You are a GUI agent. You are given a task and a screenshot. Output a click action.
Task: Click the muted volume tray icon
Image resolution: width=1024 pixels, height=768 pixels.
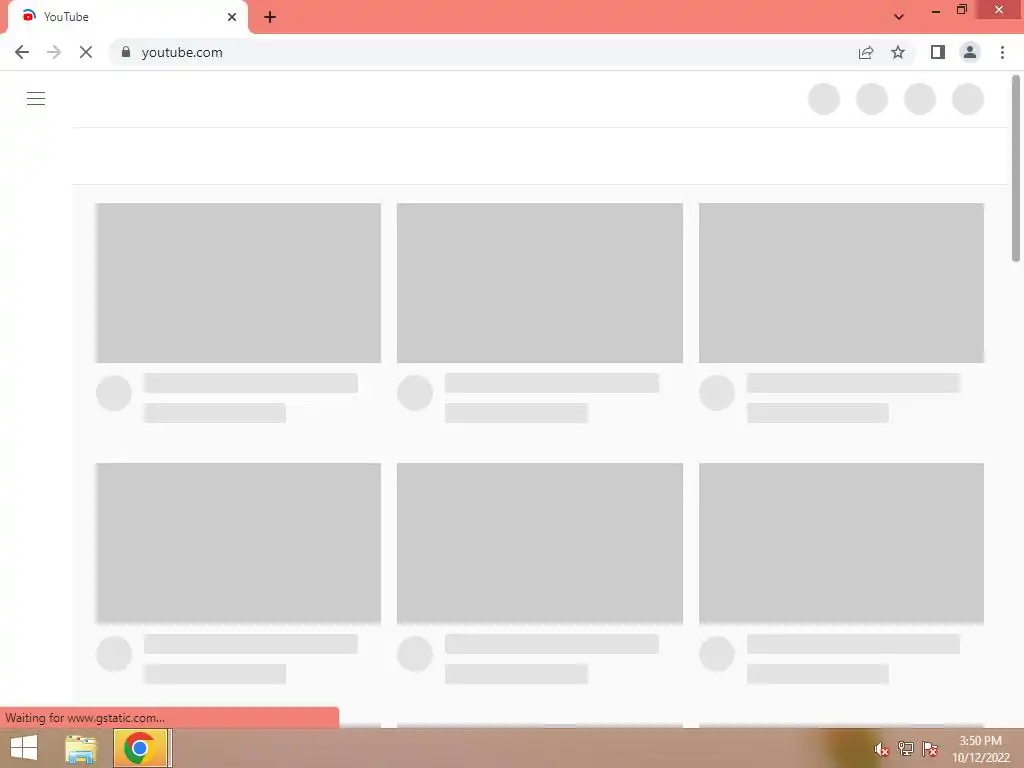coord(881,749)
